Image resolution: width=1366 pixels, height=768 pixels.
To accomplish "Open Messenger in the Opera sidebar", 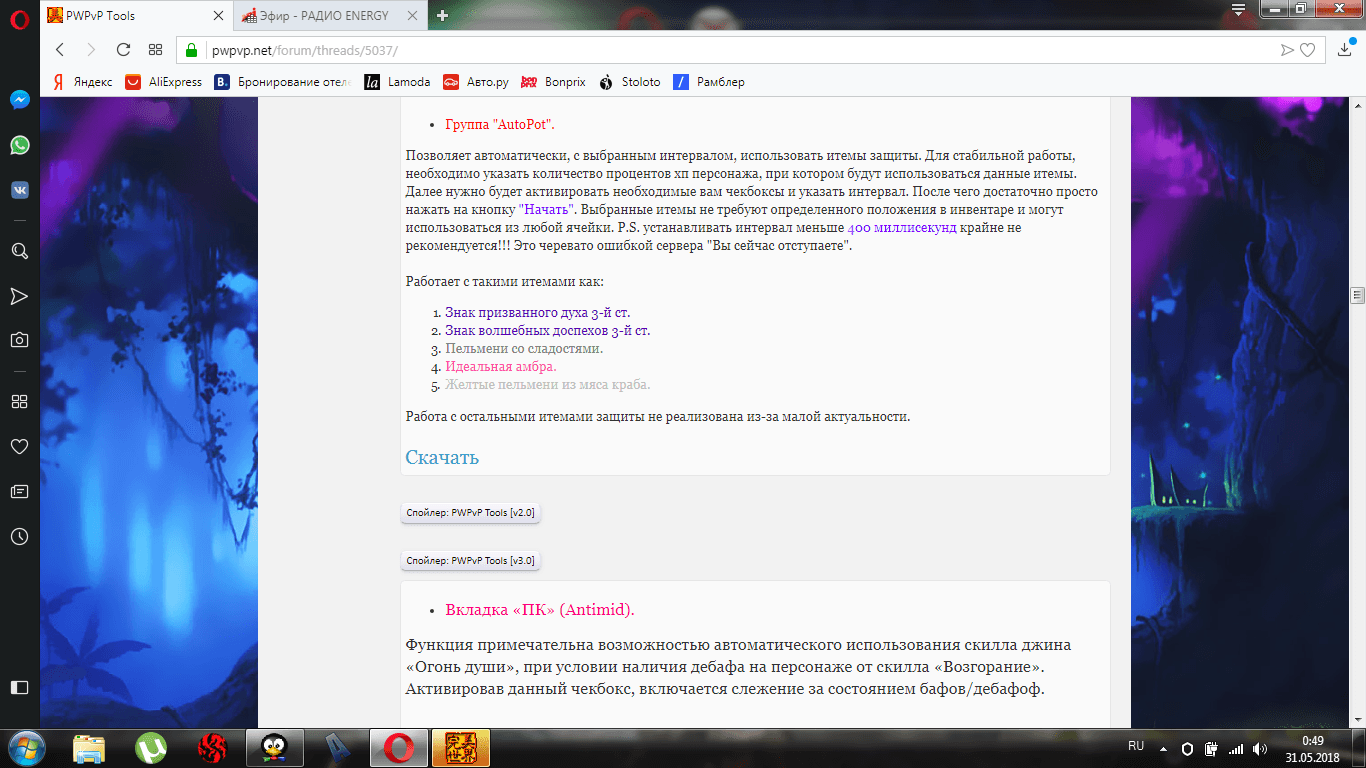I will click(x=19, y=100).
